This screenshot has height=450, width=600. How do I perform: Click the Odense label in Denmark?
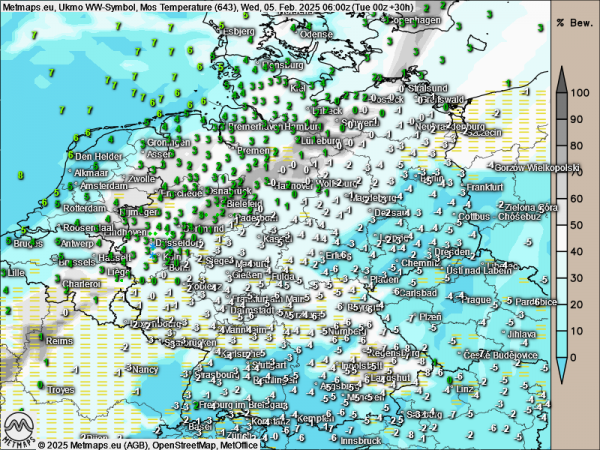tap(316, 33)
